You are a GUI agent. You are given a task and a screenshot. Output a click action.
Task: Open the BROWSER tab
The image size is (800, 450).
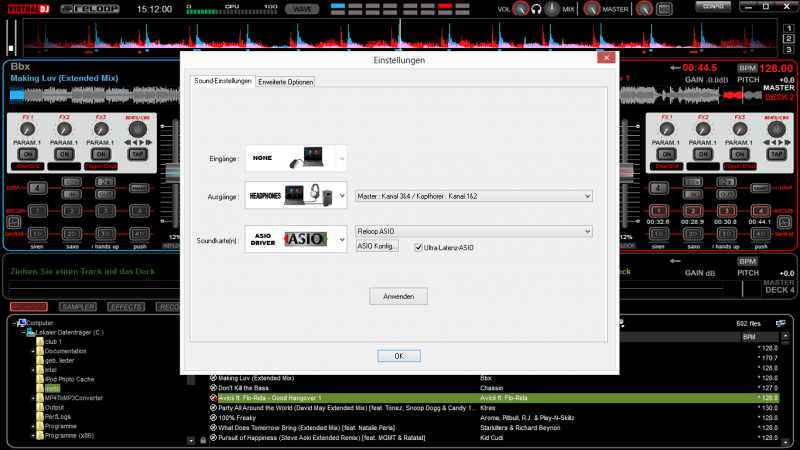pos(29,307)
